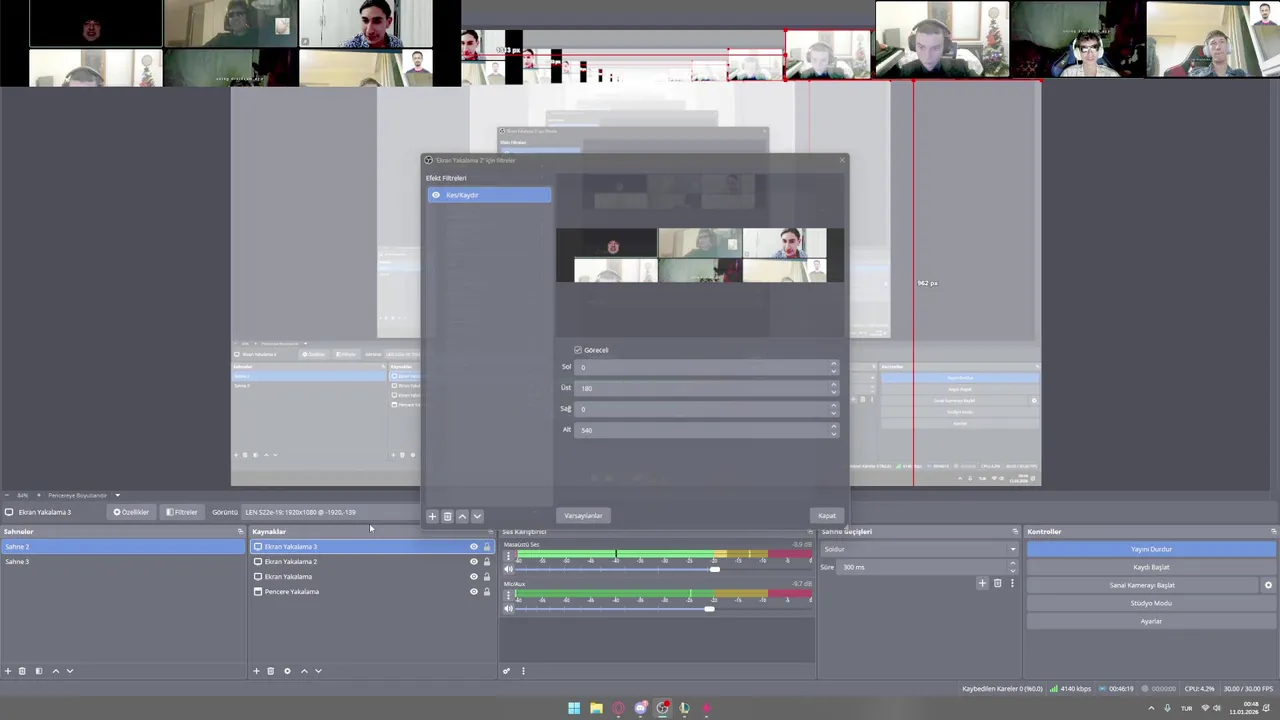Open Ayarlar in the controls panel
Viewport: 1280px width, 720px height.
click(1151, 621)
